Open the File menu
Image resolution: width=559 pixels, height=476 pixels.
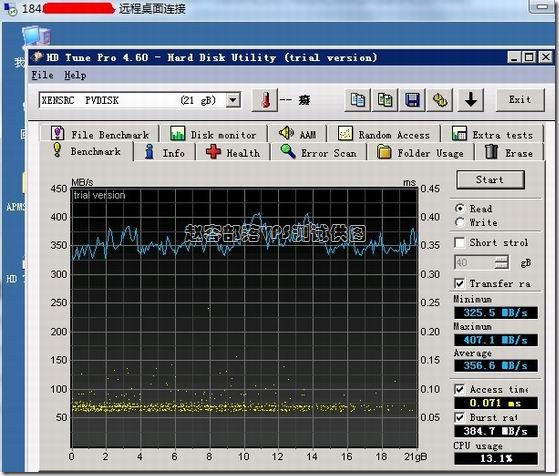(x=42, y=75)
